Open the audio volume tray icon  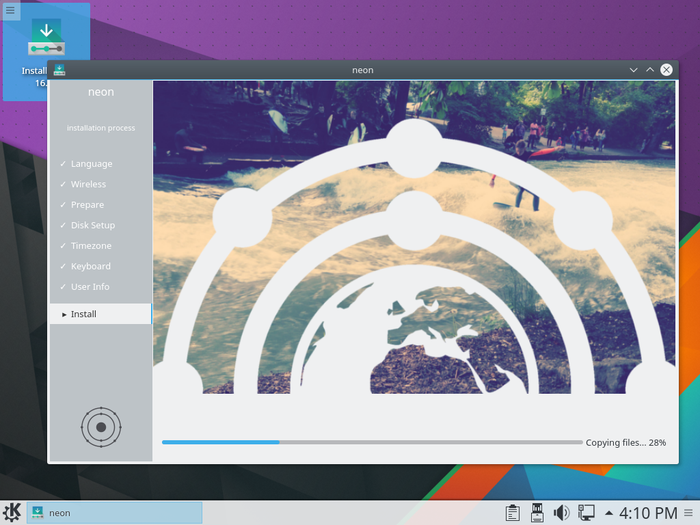pyautogui.click(x=561, y=512)
